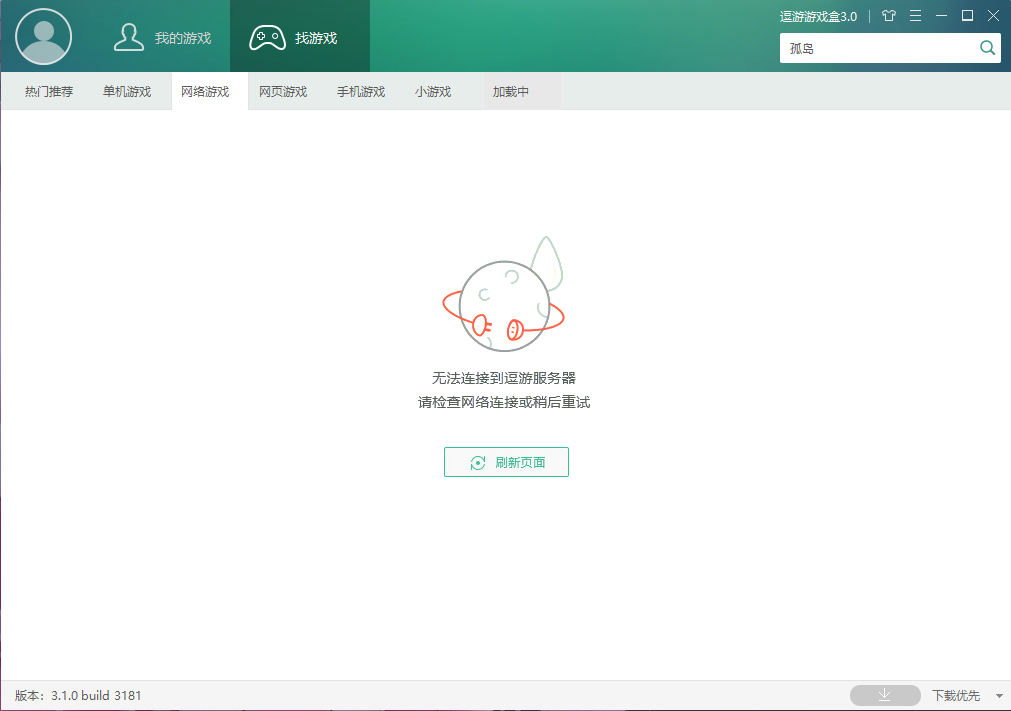Close the 逗游游戏盒 window
Screen dimensions: 1011x711
pos(994,16)
